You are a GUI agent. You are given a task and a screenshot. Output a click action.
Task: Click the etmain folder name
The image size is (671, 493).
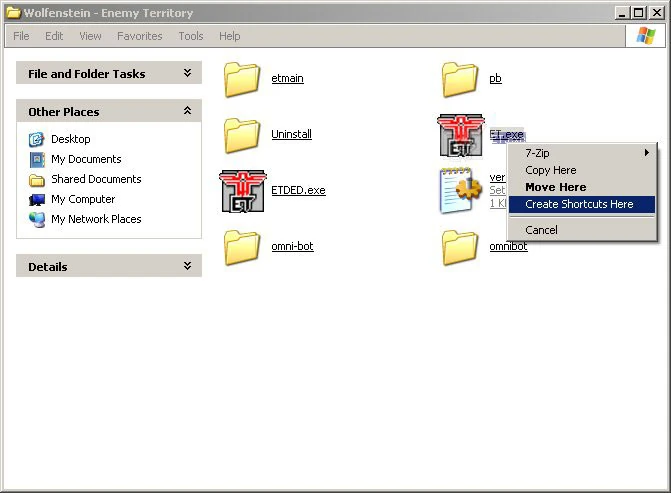coord(288,78)
